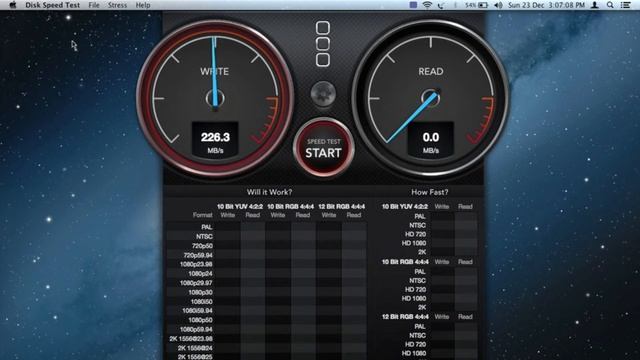Click the Speed Test START button
The width and height of the screenshot is (640, 360).
point(323,148)
